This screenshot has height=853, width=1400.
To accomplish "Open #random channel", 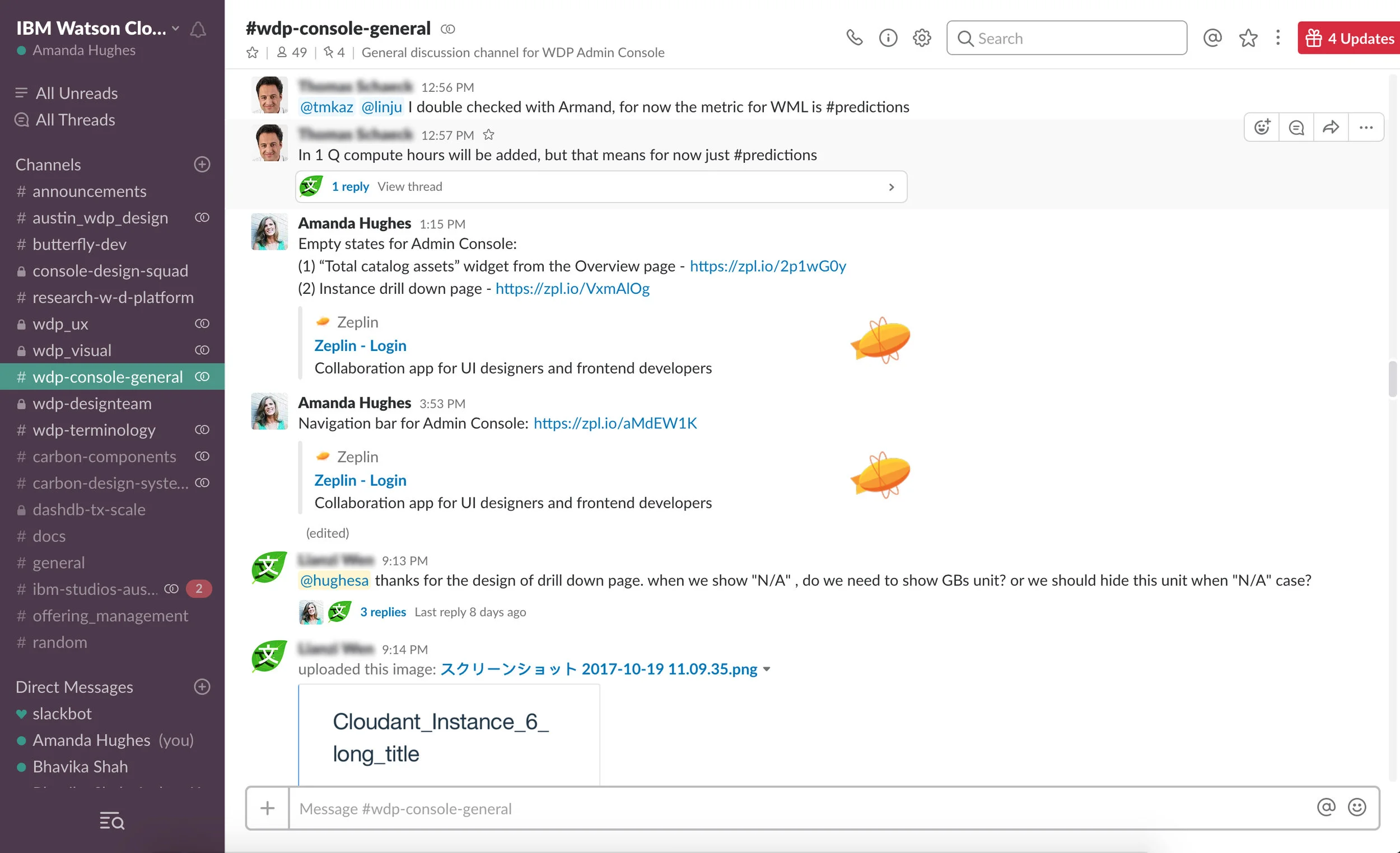I will point(113,643).
